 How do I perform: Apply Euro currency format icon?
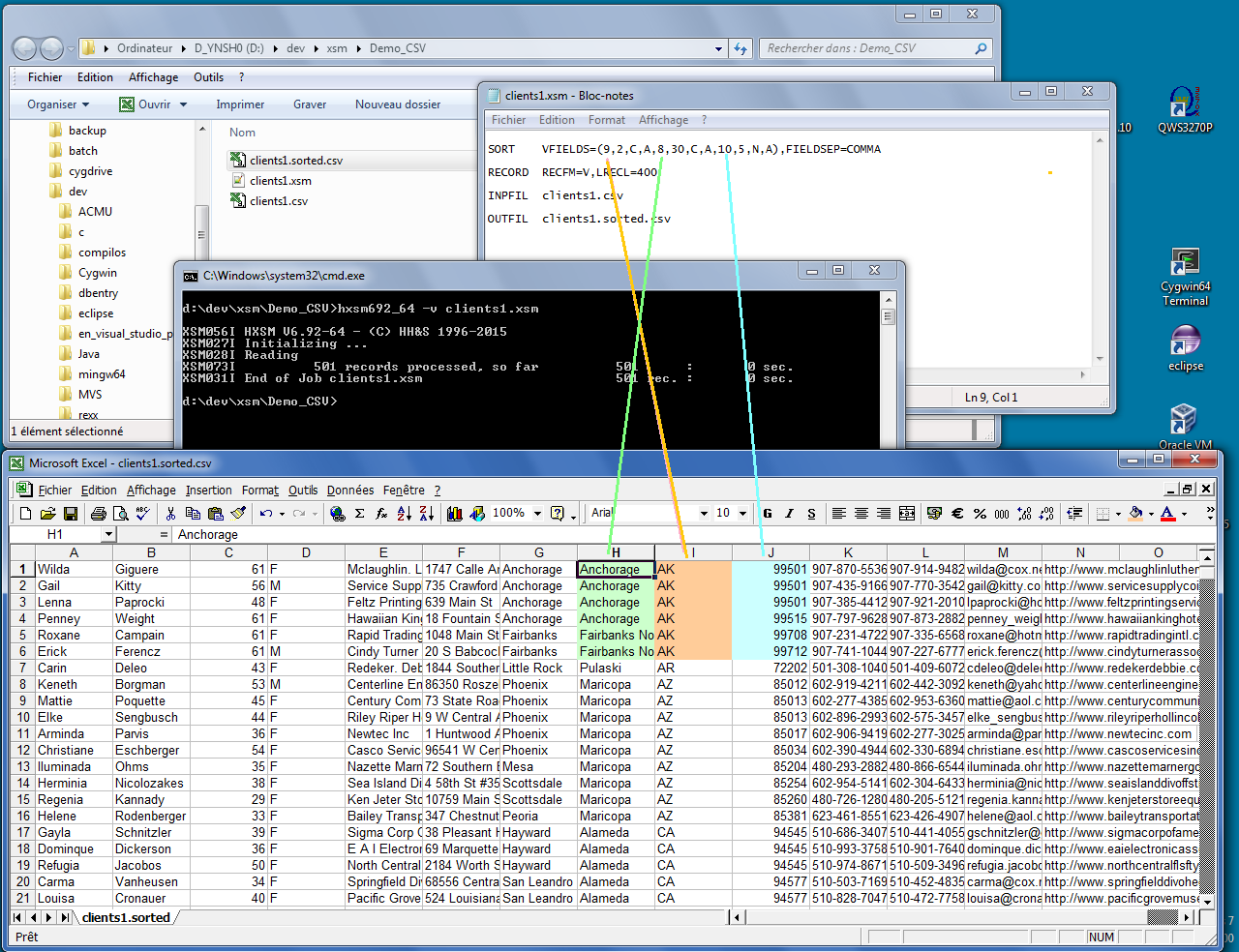click(957, 514)
